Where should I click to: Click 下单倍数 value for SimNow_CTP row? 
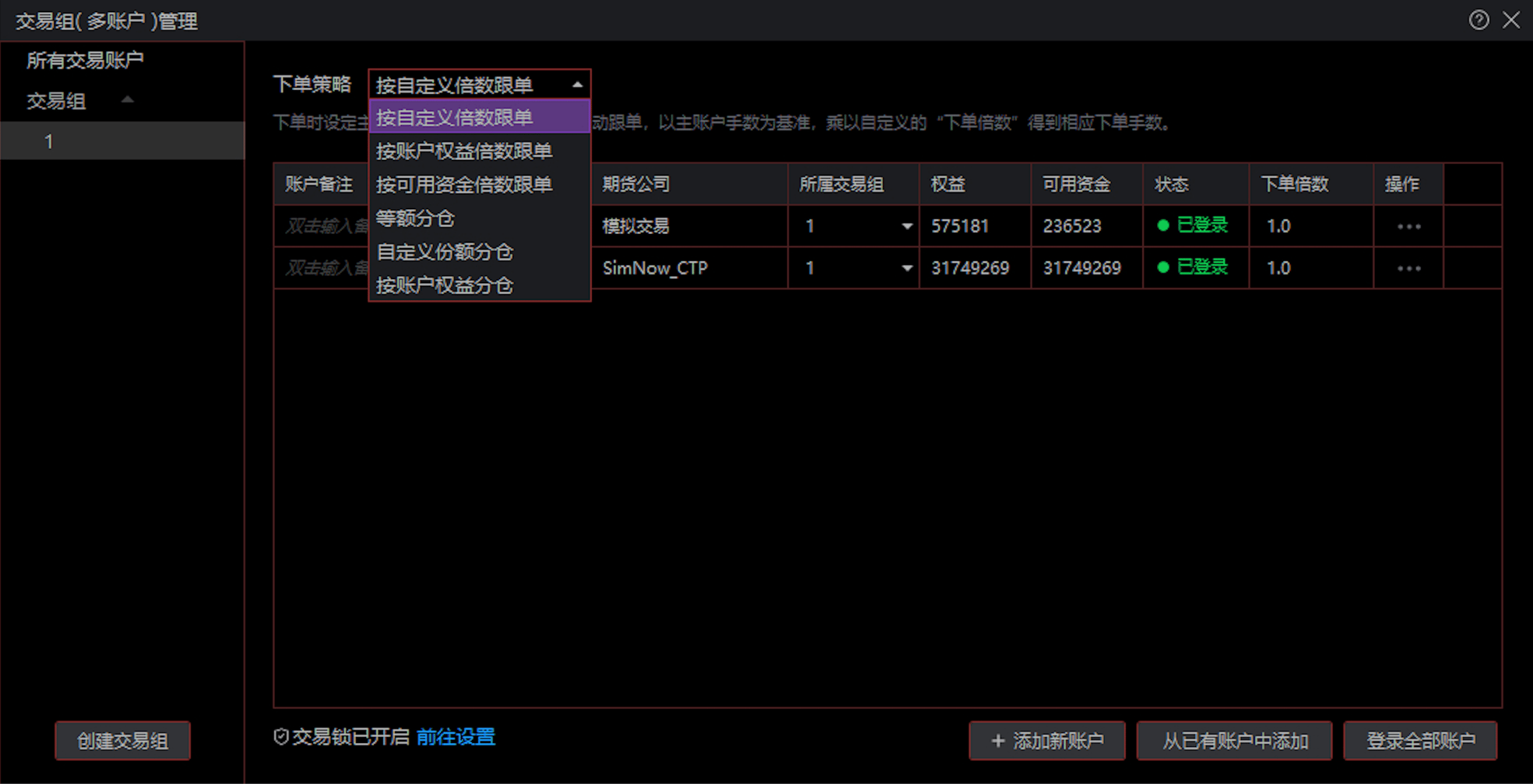point(1278,268)
